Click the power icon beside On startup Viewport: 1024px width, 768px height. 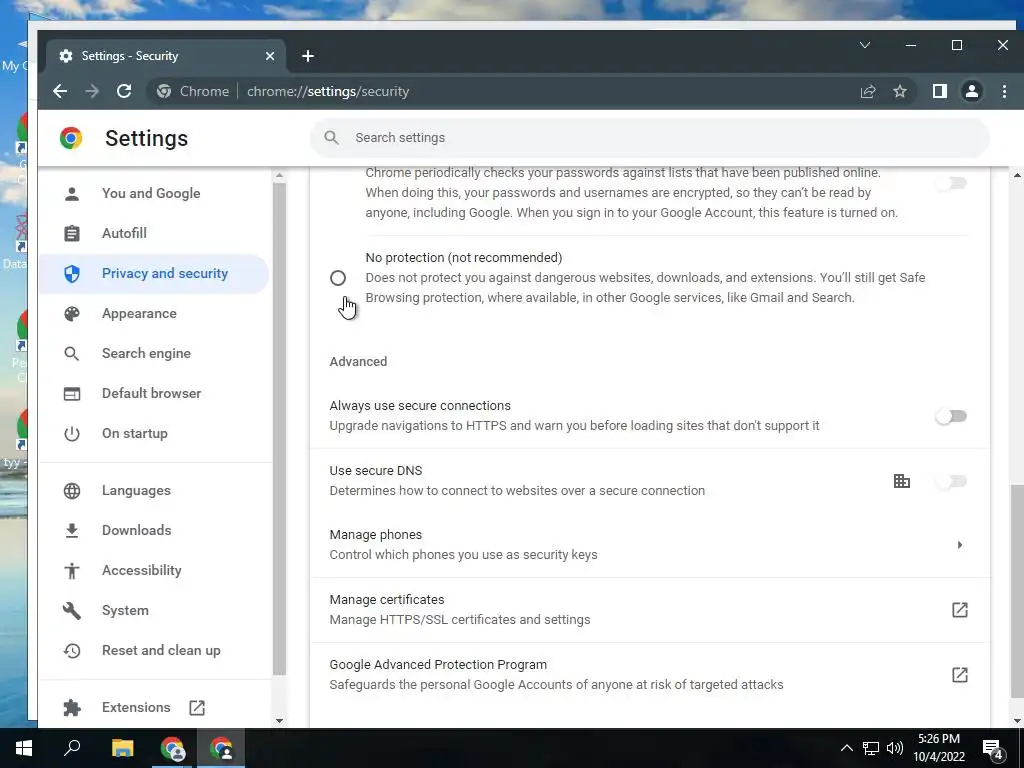pyautogui.click(x=72, y=434)
